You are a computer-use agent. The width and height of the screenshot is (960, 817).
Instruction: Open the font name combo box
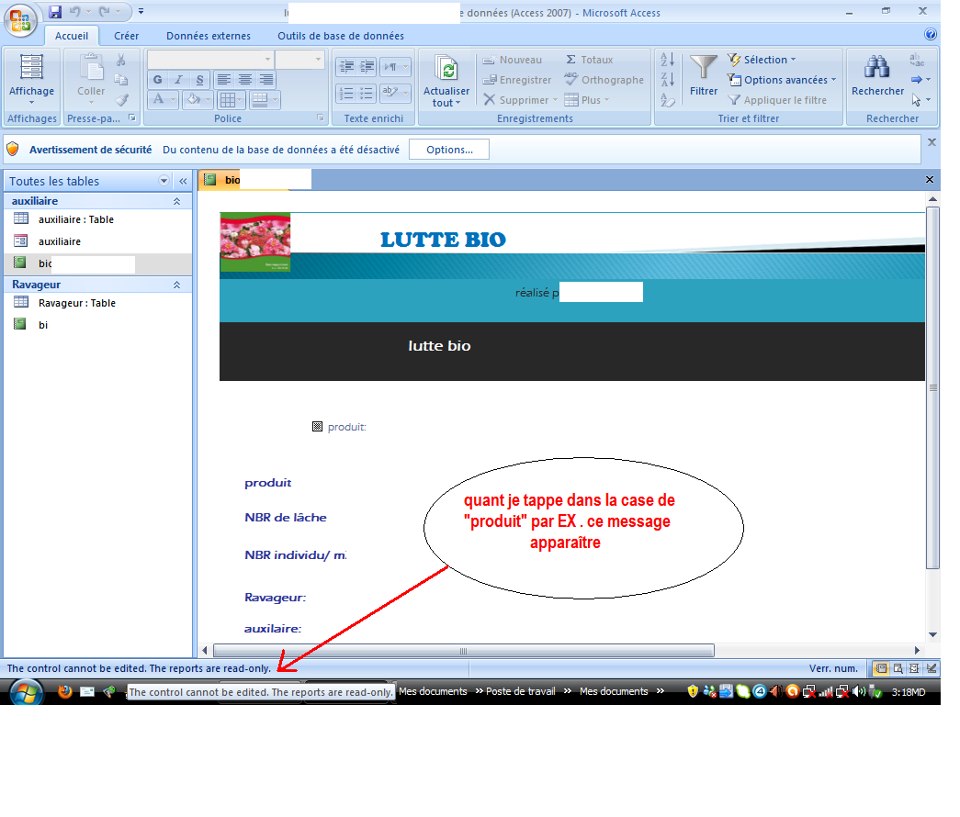pyautogui.click(x=210, y=59)
